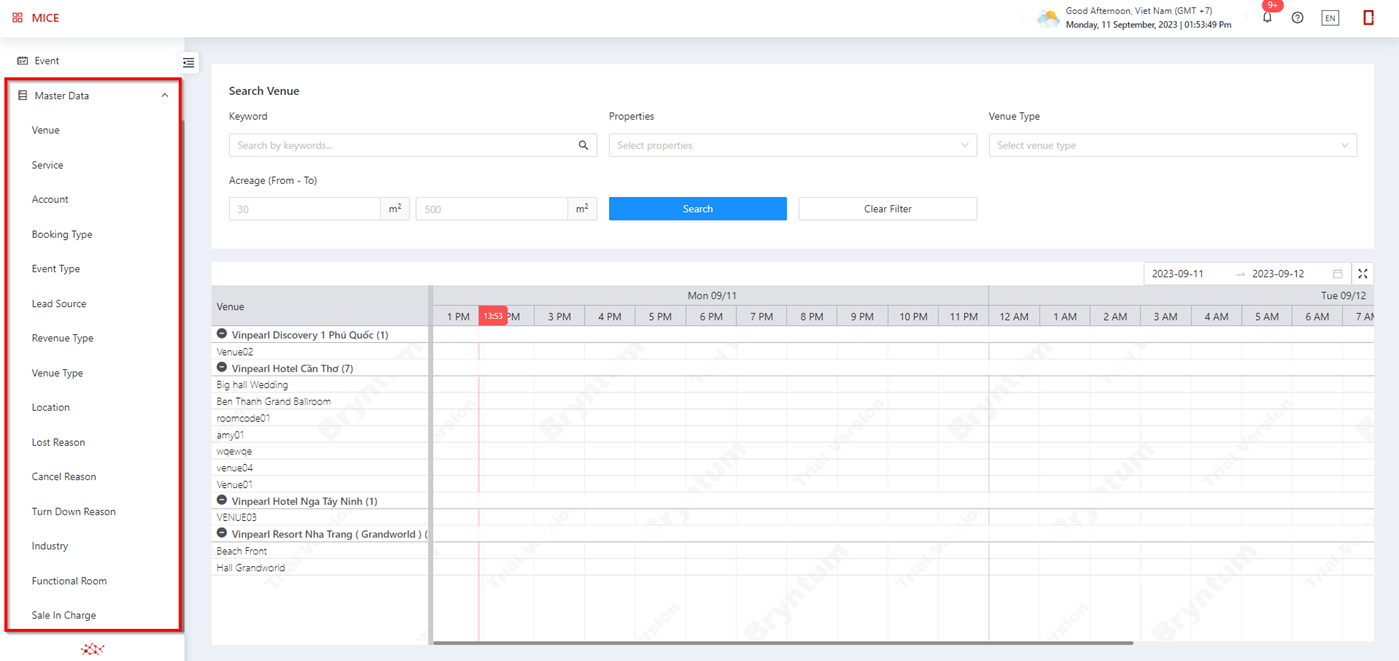Screen dimensions: 1399x661
Task: Collapse the Vinpearl Discovery 1 Phú Quốc group
Action: pos(222,334)
